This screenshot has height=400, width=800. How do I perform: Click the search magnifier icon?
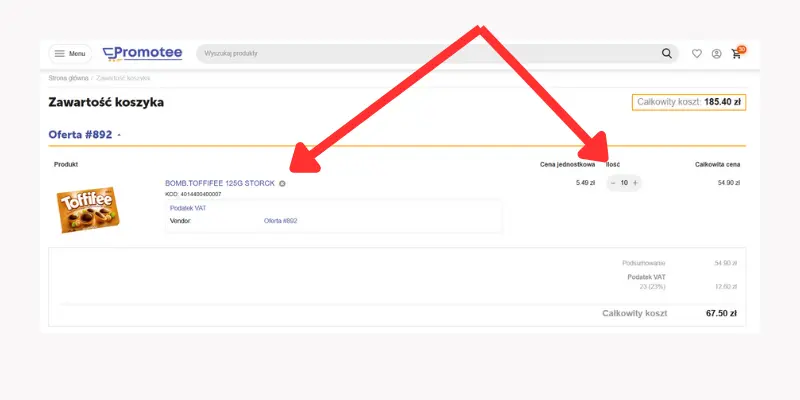(667, 54)
